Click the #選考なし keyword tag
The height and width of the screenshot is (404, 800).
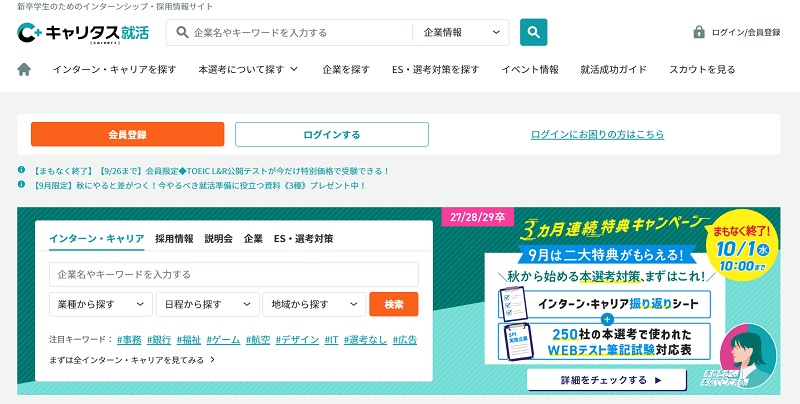pos(365,340)
